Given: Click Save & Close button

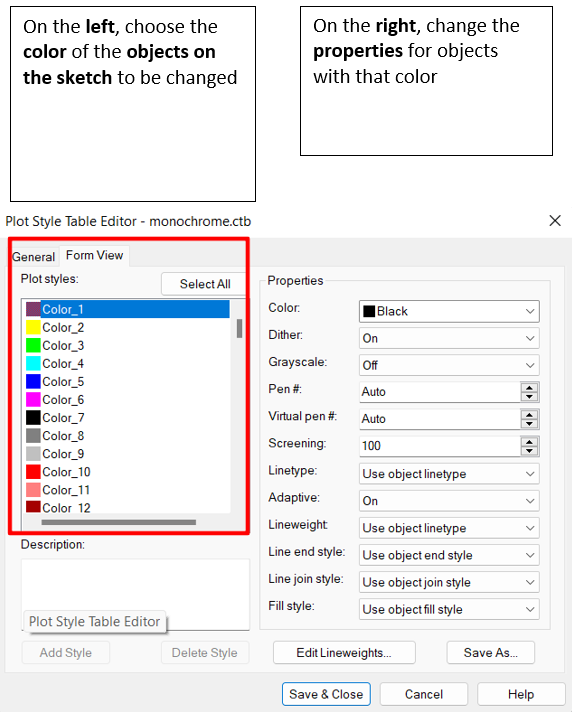Looking at the screenshot, I should [x=326, y=694].
